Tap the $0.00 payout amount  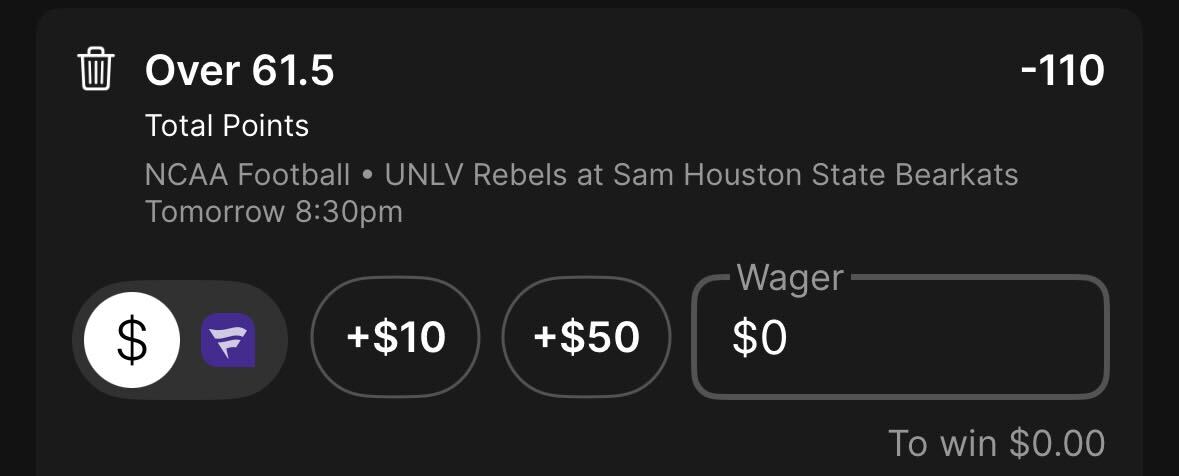tap(1057, 443)
